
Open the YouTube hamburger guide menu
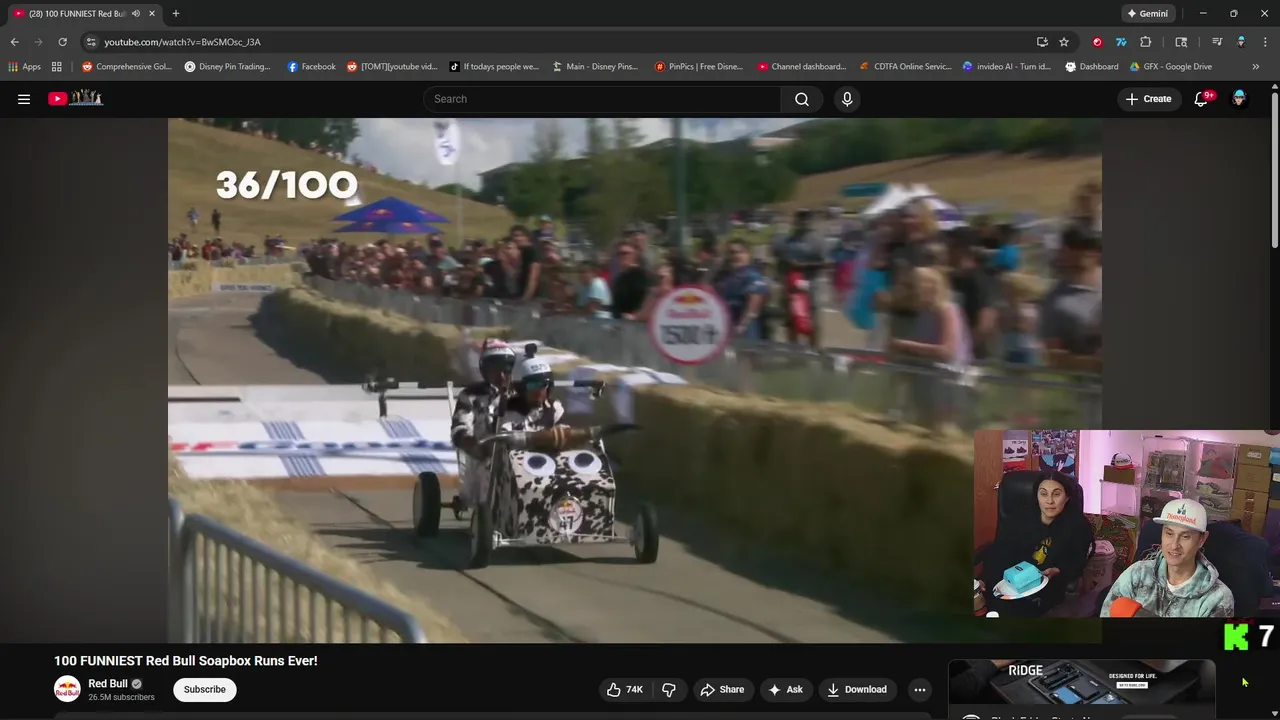[x=24, y=99]
